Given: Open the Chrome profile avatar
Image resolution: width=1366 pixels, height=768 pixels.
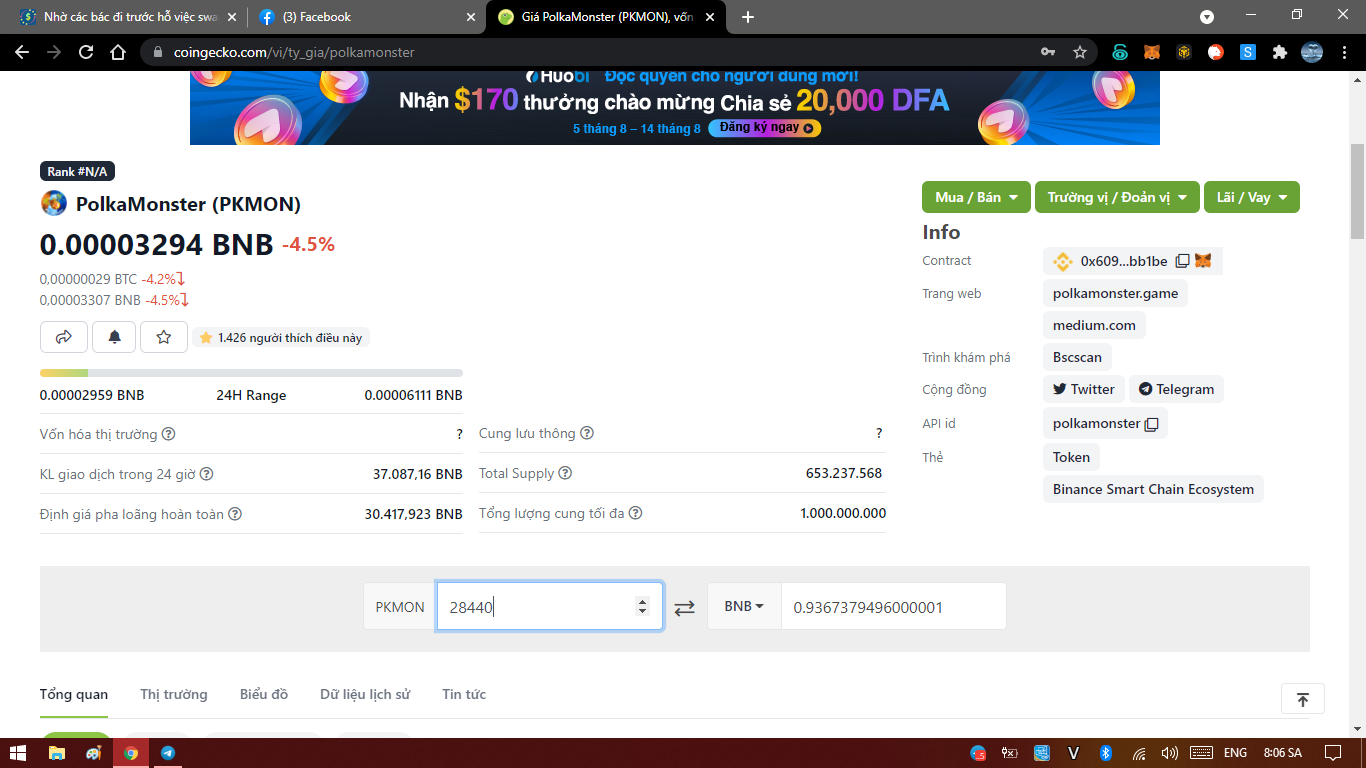Looking at the screenshot, I should (x=1312, y=52).
